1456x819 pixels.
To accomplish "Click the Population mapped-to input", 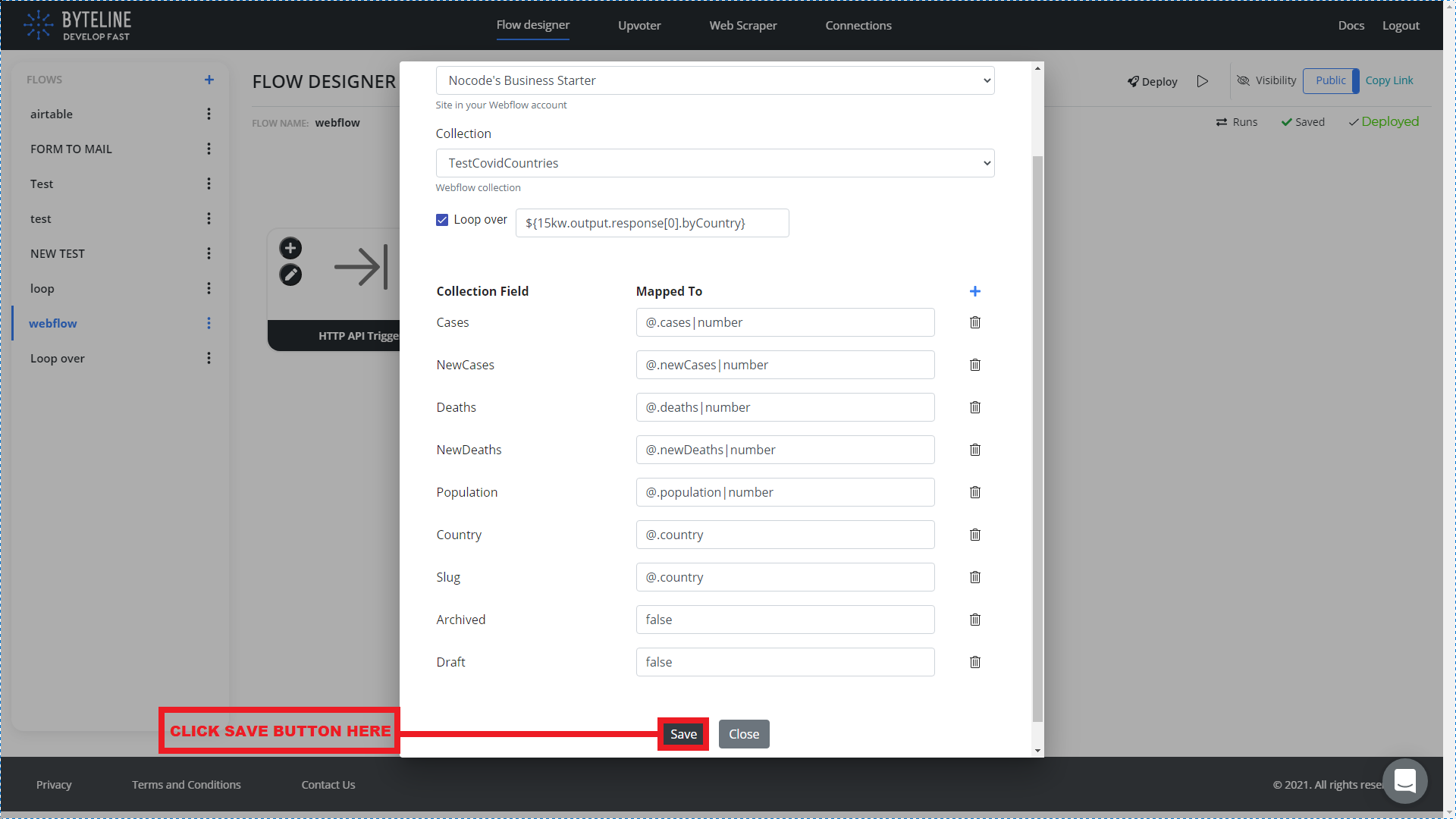I will pos(785,492).
